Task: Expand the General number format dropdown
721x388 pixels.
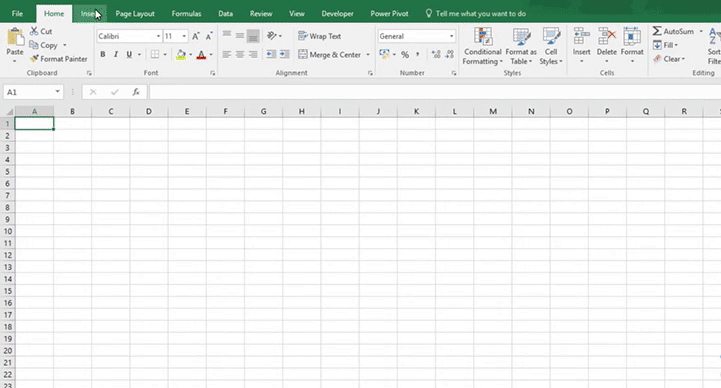Action: pyautogui.click(x=452, y=36)
